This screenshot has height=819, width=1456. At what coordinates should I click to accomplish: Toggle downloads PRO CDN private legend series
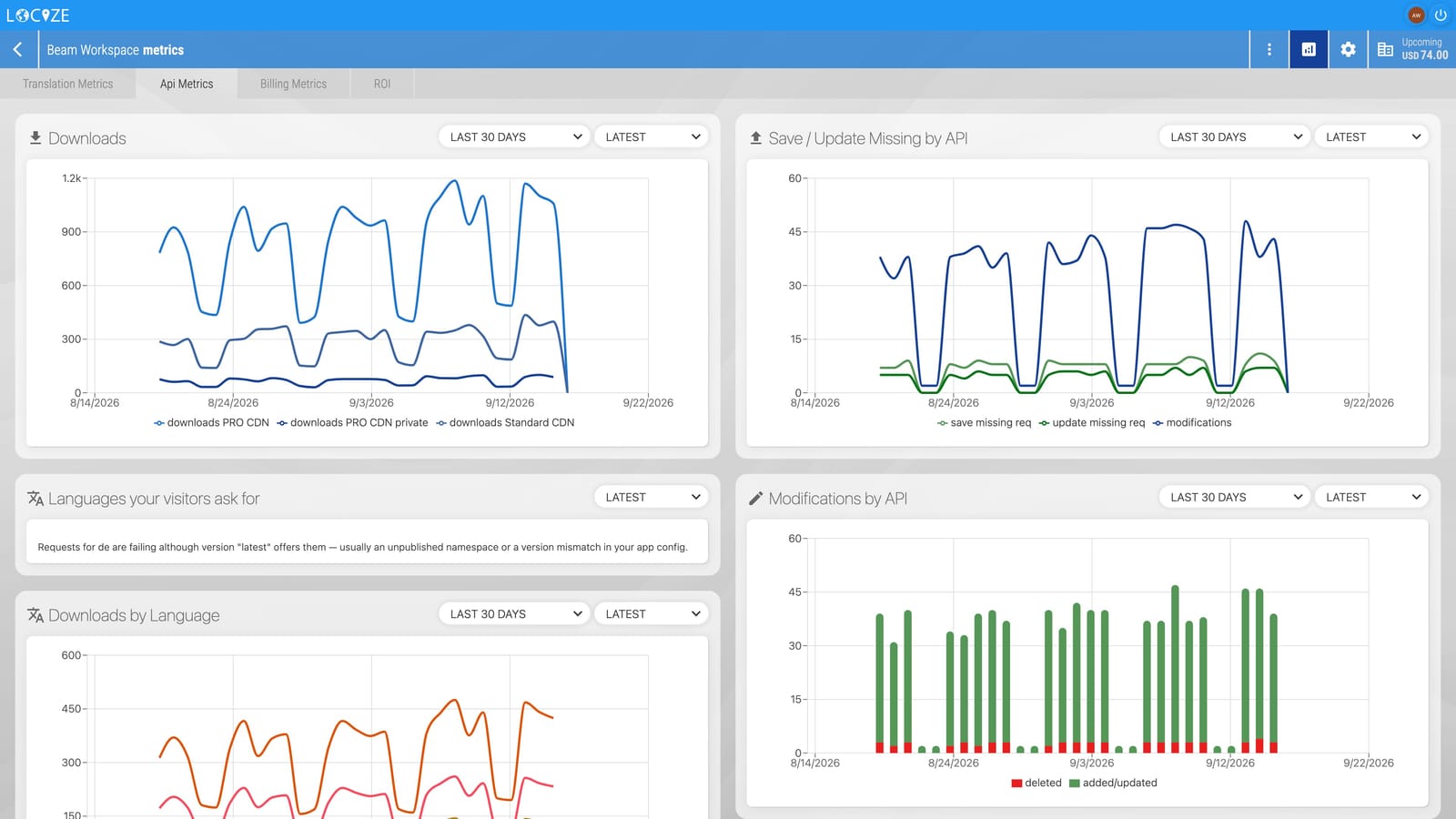pos(353,423)
